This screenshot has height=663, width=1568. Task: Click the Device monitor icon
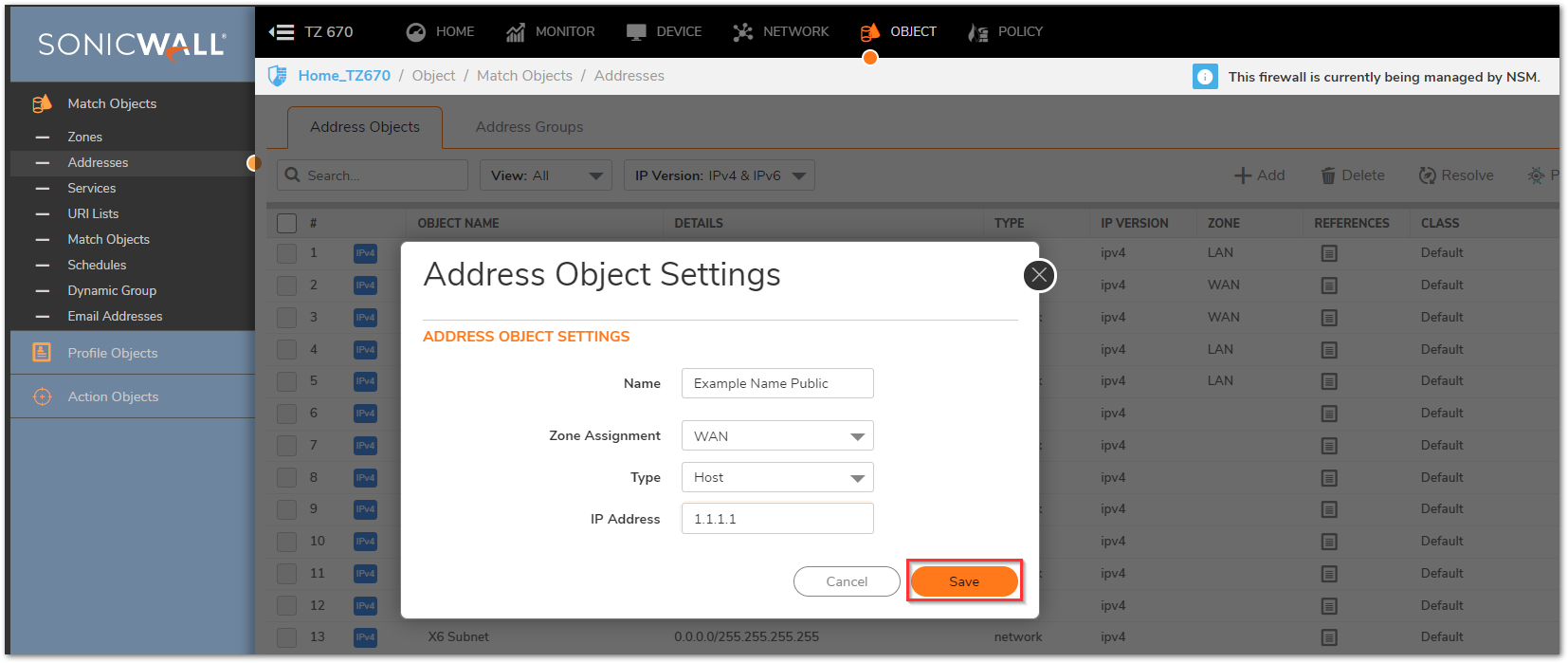(x=636, y=32)
